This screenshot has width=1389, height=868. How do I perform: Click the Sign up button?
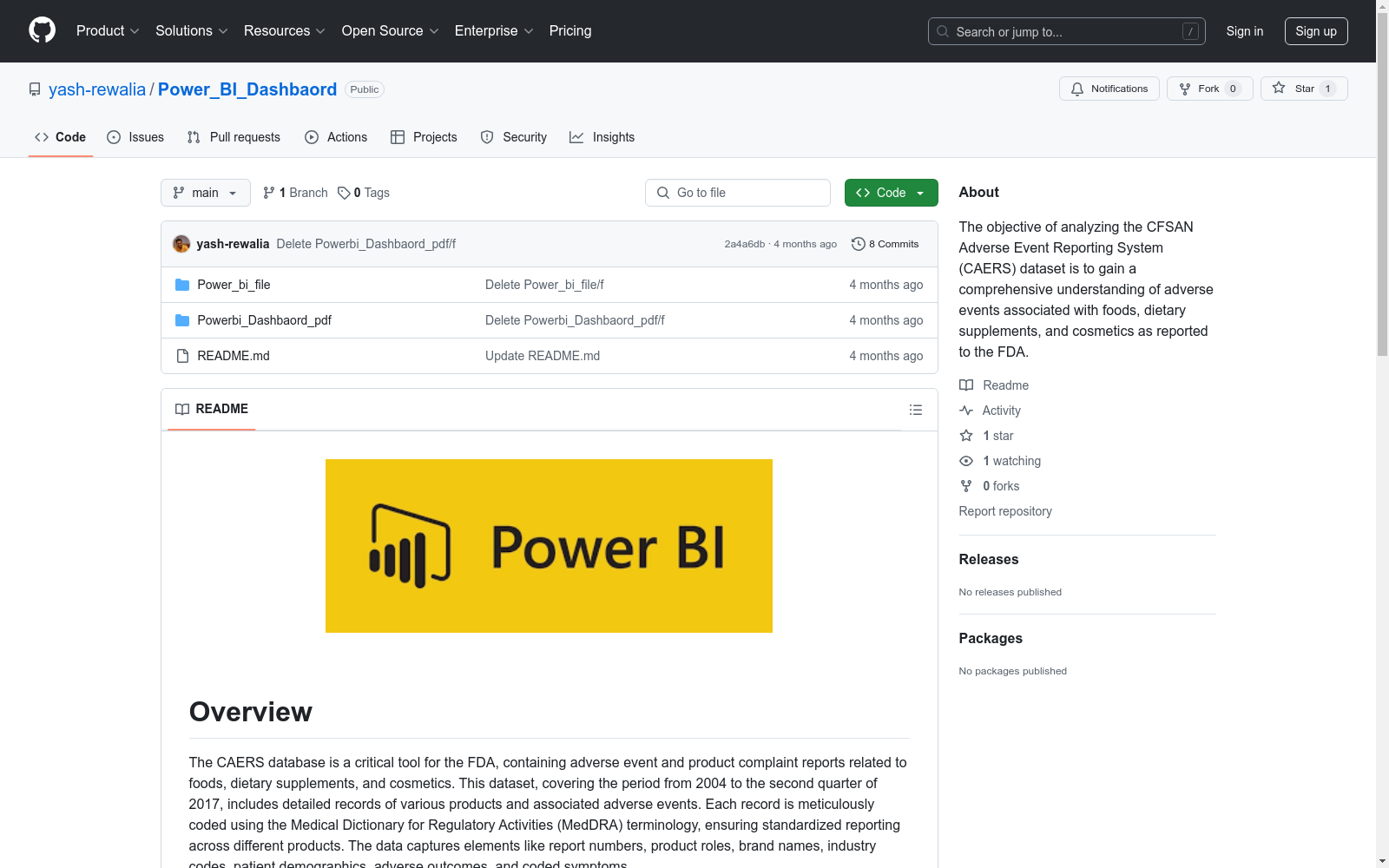point(1316,31)
